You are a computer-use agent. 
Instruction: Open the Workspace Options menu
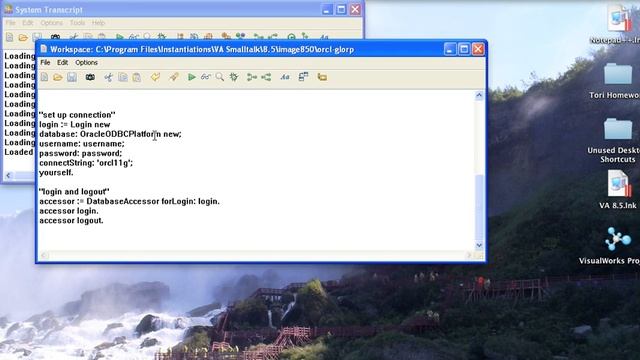pyautogui.click(x=86, y=62)
